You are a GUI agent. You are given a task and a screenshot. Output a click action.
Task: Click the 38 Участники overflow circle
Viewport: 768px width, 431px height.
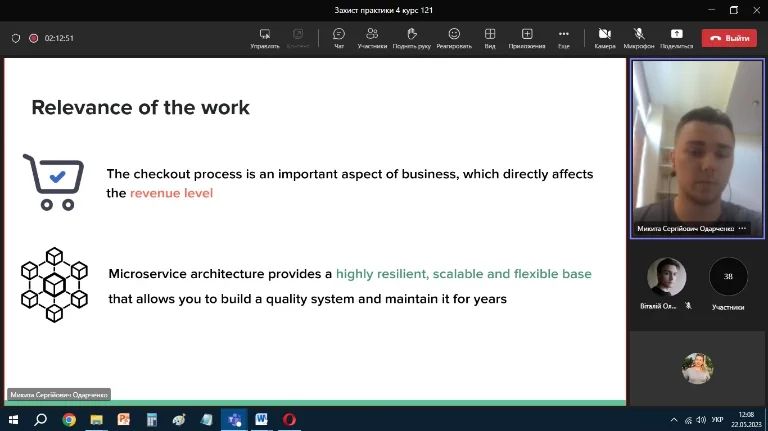[x=728, y=277]
